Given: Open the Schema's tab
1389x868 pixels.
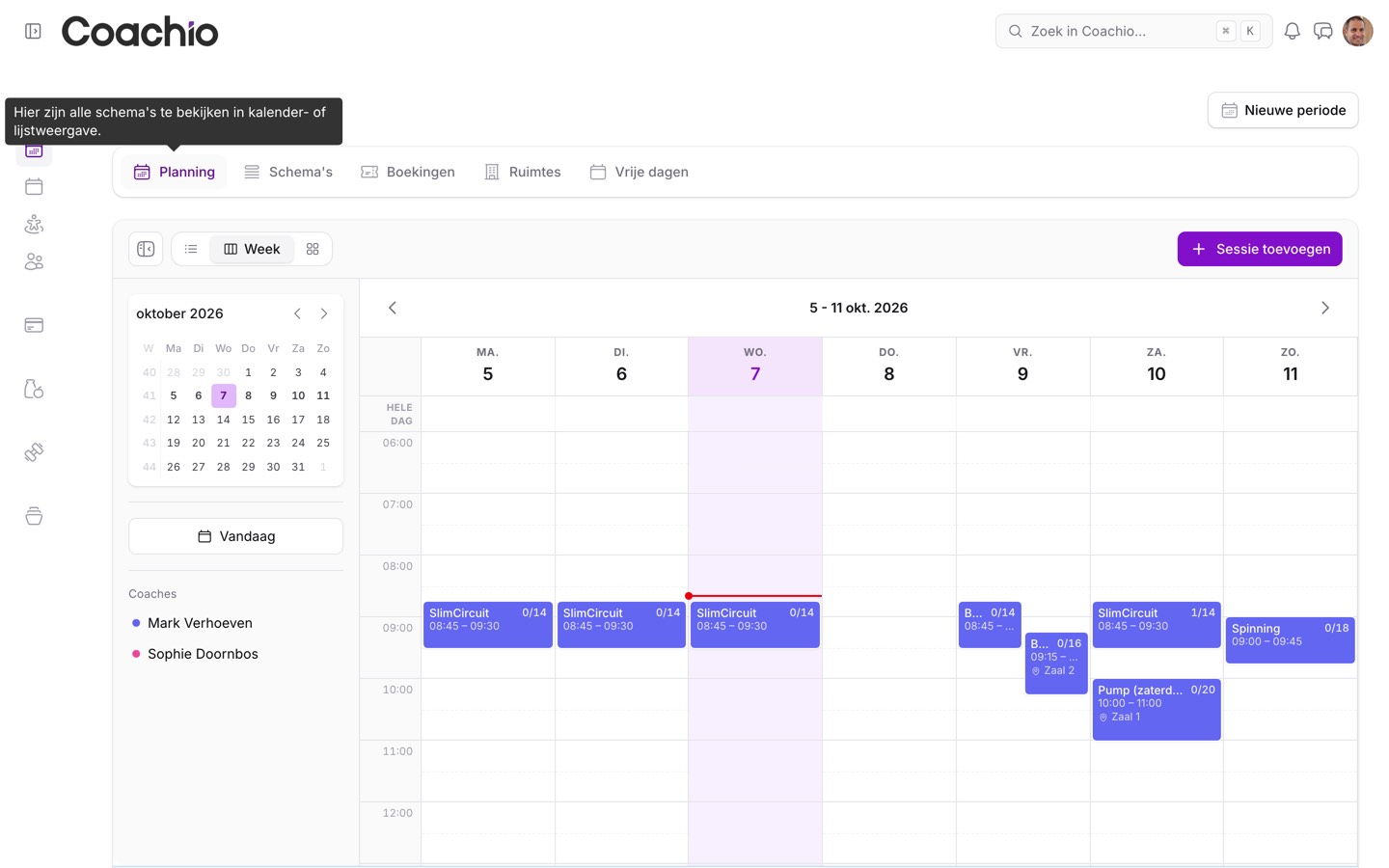Looking at the screenshot, I should (288, 172).
